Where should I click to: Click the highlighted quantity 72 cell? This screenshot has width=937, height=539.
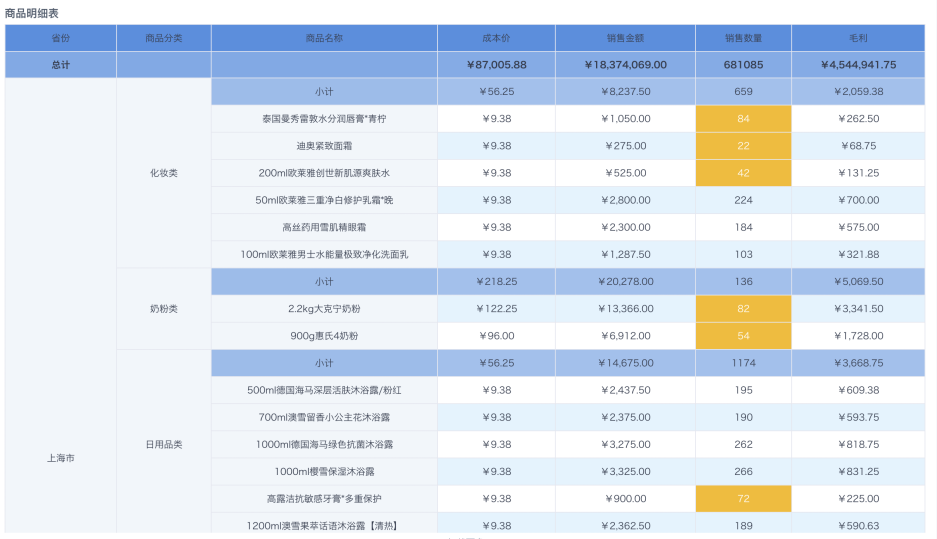(743, 498)
